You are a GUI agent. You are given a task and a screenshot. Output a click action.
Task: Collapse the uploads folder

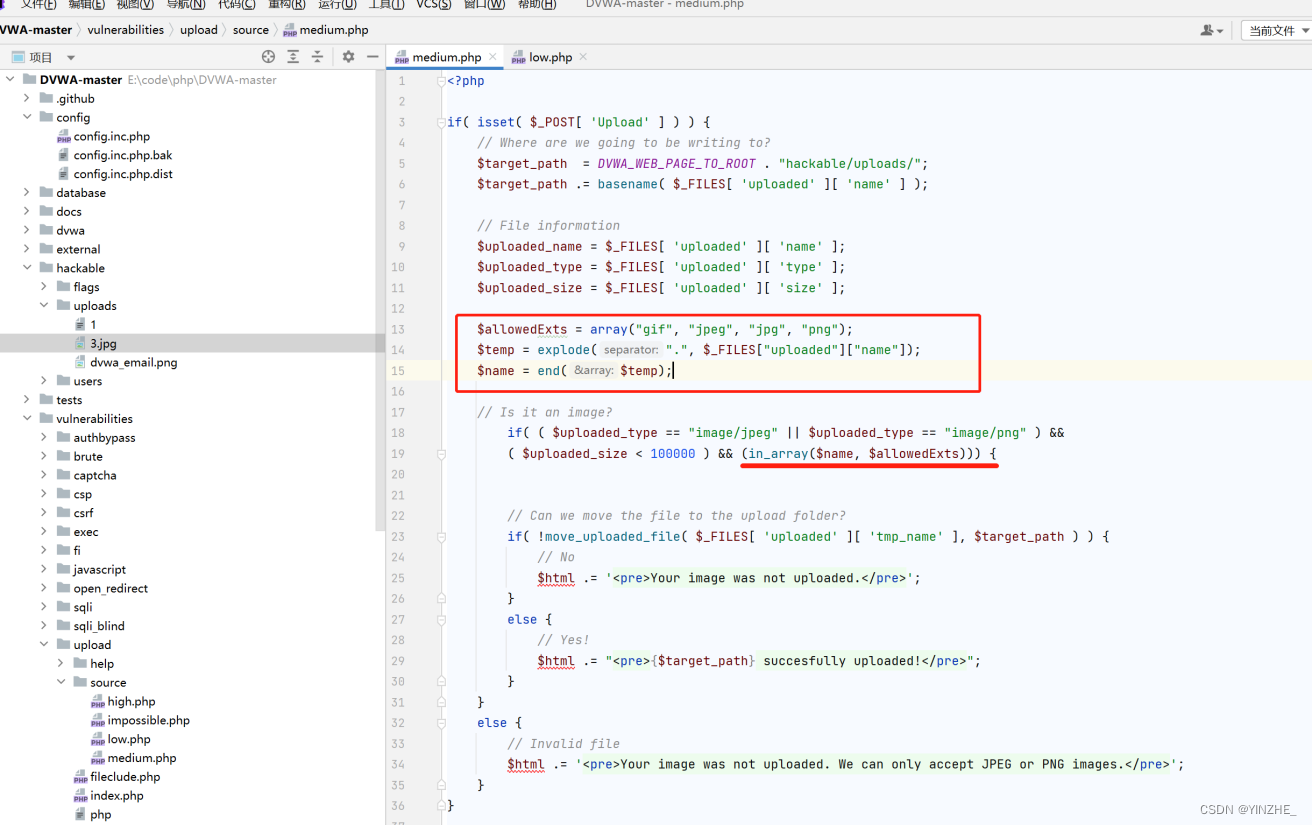44,306
